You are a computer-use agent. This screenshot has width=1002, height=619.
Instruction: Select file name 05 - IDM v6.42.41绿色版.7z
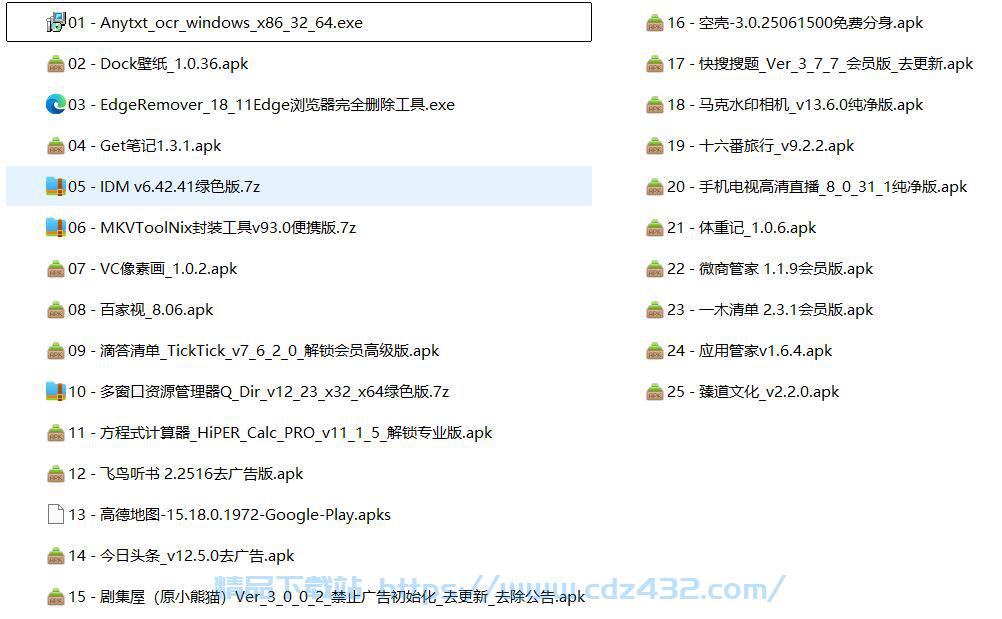tap(164, 187)
